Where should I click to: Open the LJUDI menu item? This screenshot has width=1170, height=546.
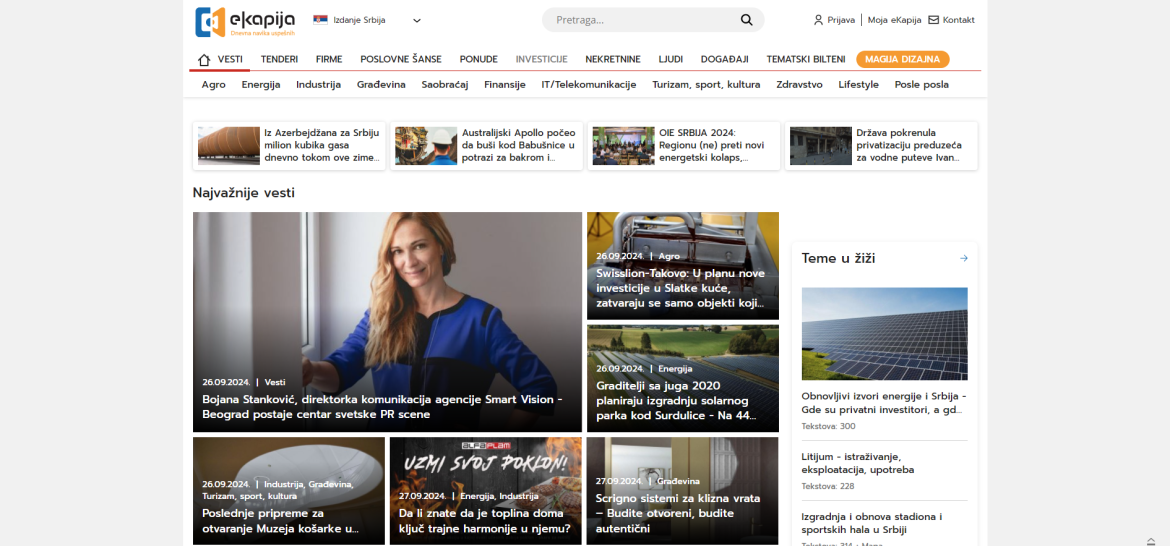[x=671, y=60]
